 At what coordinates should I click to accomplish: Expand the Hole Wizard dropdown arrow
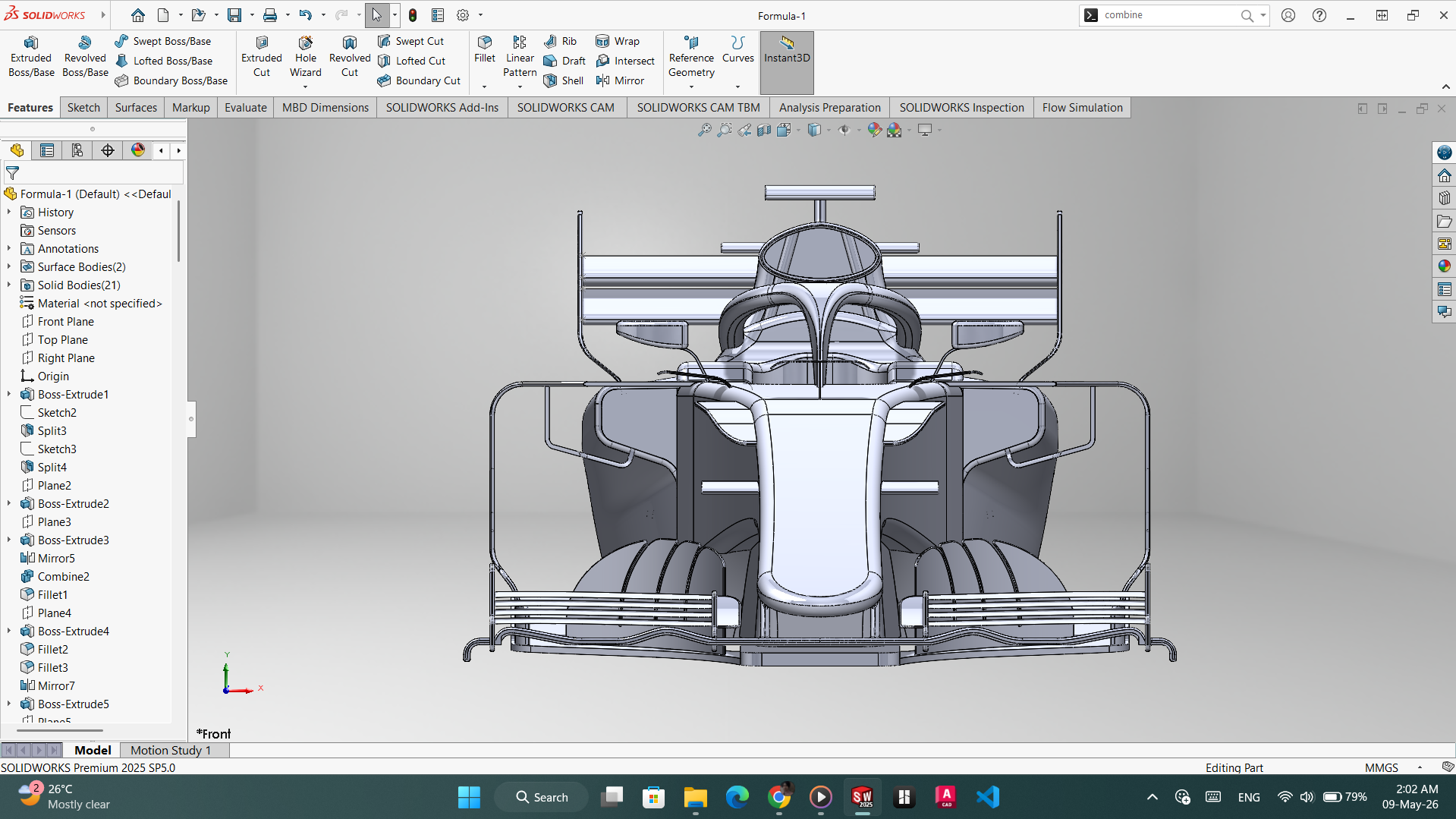coord(305,87)
